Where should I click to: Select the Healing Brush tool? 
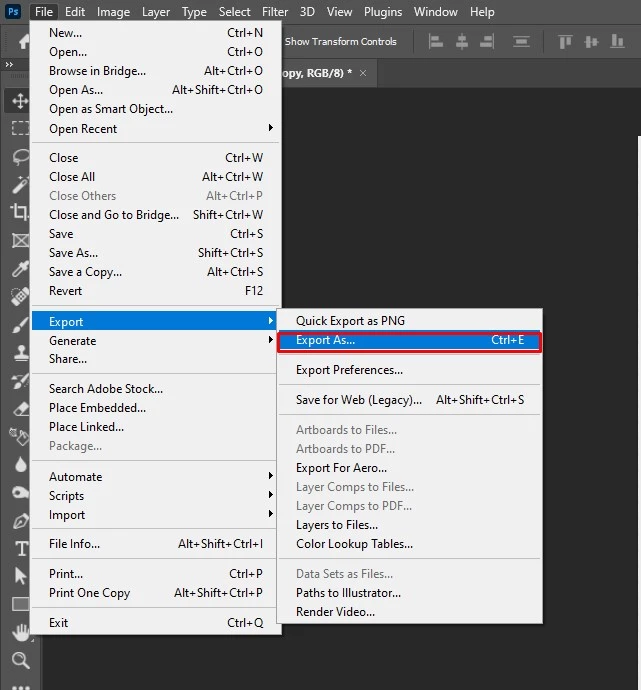click(20, 296)
